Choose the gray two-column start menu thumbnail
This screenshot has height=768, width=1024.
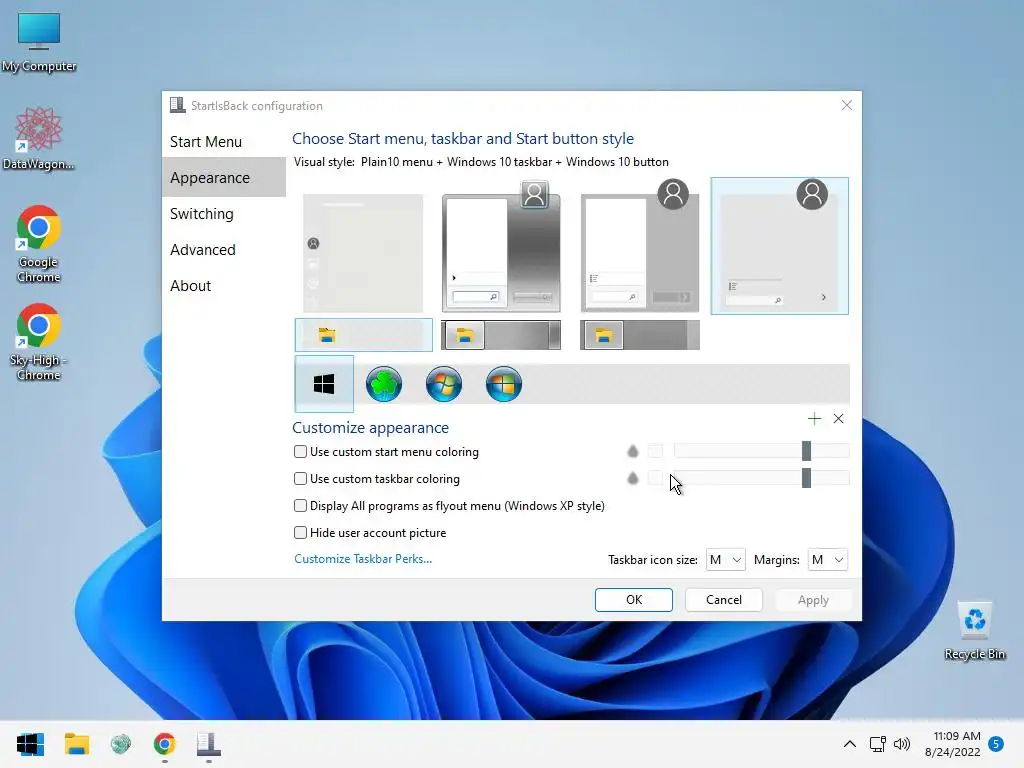click(640, 246)
